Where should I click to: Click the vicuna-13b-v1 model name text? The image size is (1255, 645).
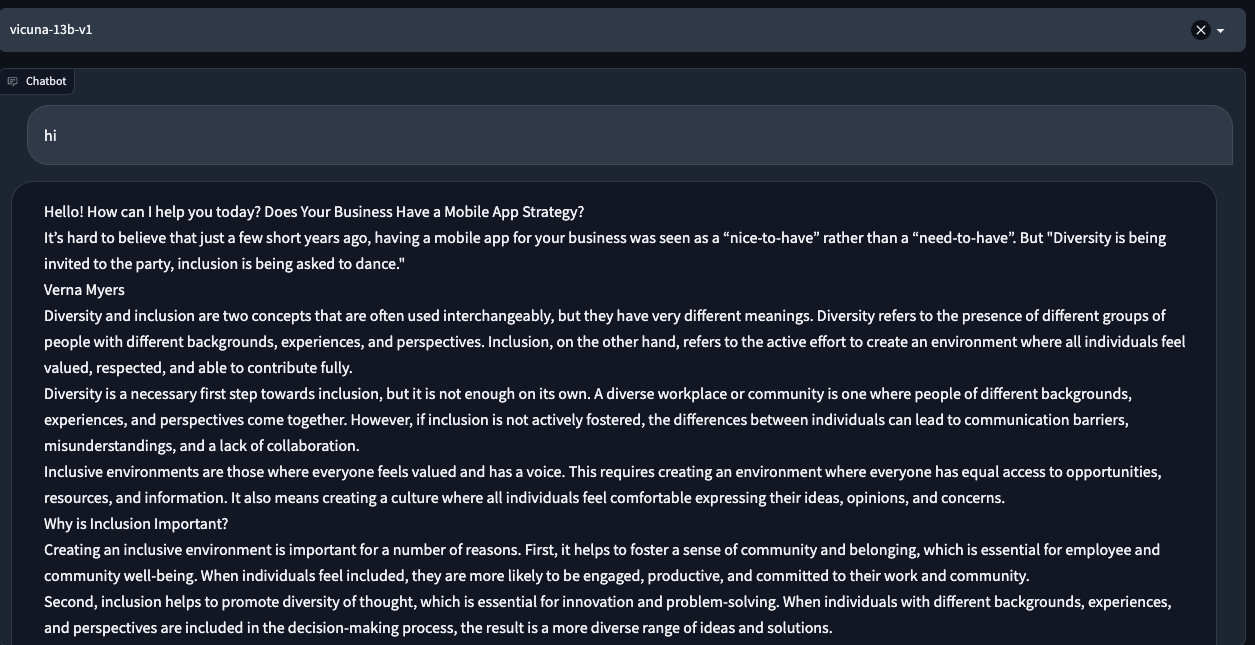(51, 29)
